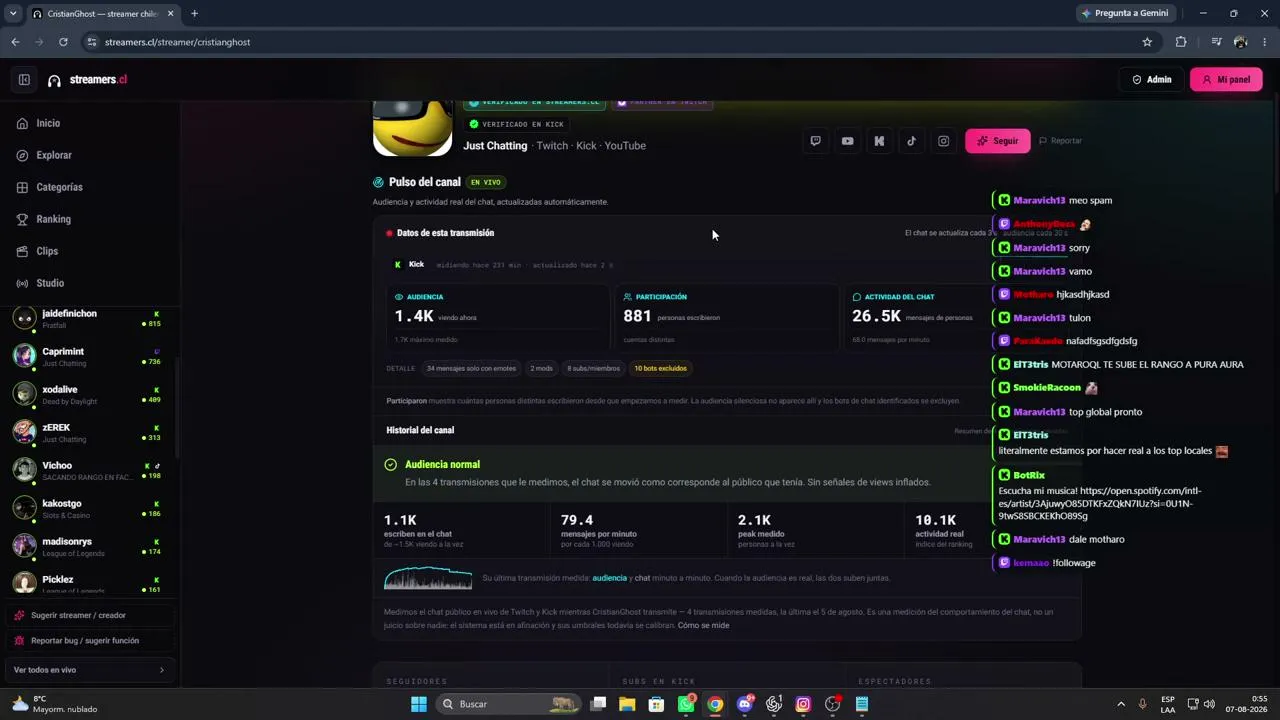The height and width of the screenshot is (720, 1280).
Task: Open madisonrys live streamer entry
Action: 89,547
